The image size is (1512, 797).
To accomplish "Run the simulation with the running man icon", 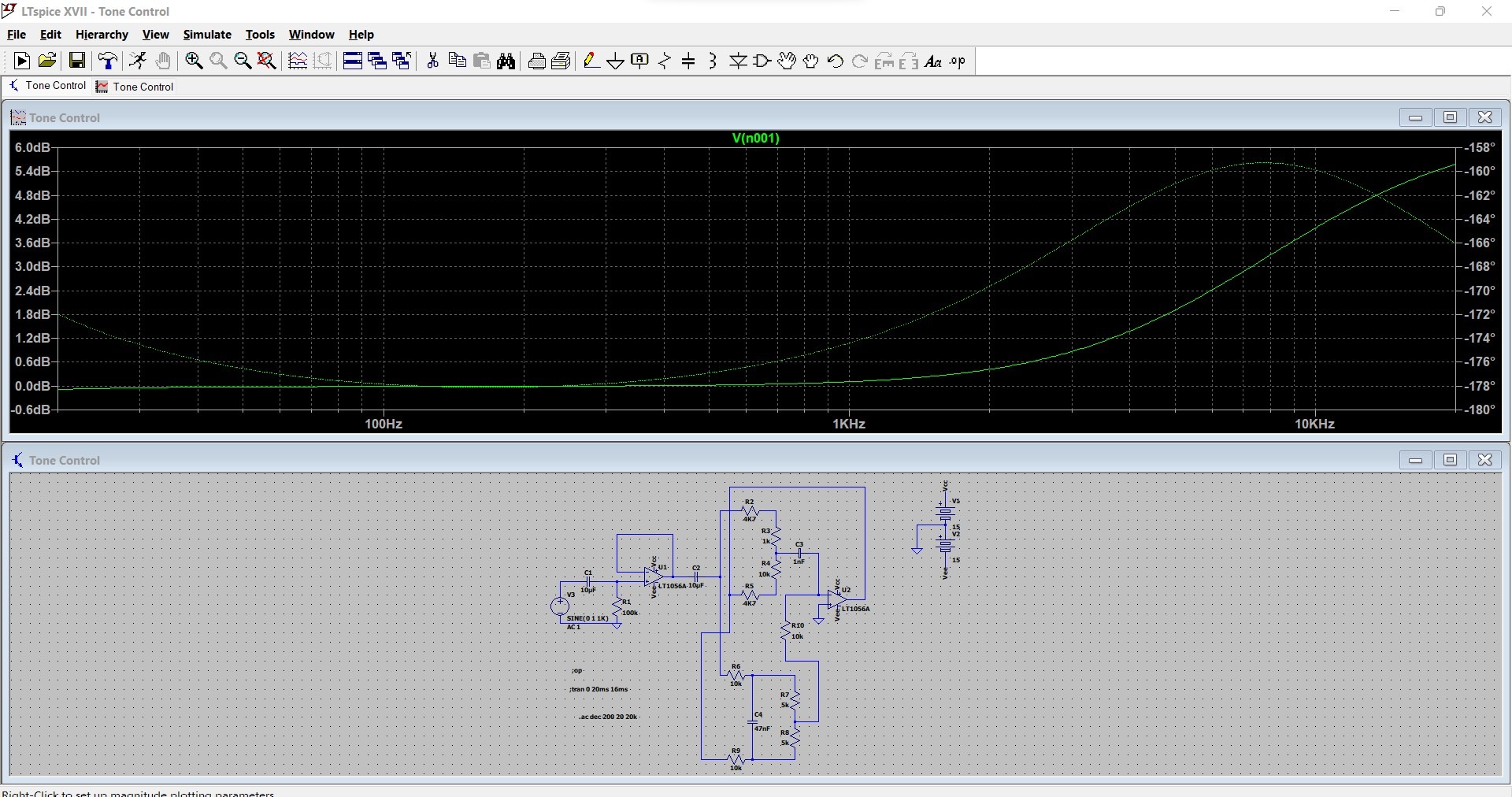I will [138, 61].
